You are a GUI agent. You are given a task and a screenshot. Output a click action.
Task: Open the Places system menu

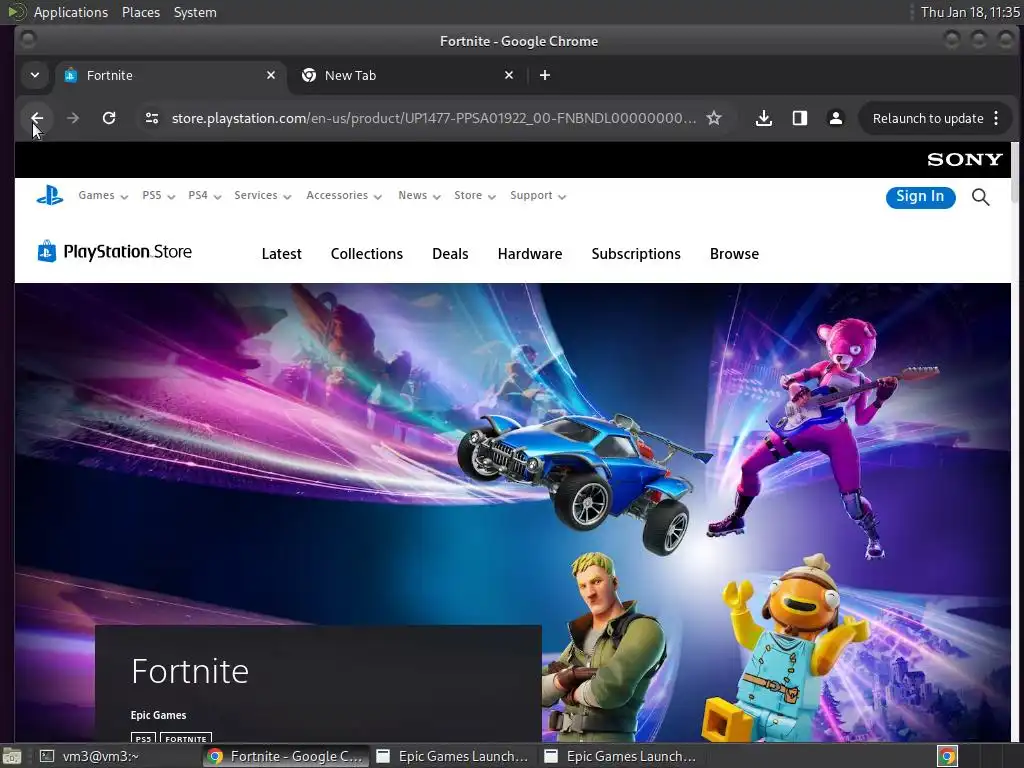[x=140, y=12]
